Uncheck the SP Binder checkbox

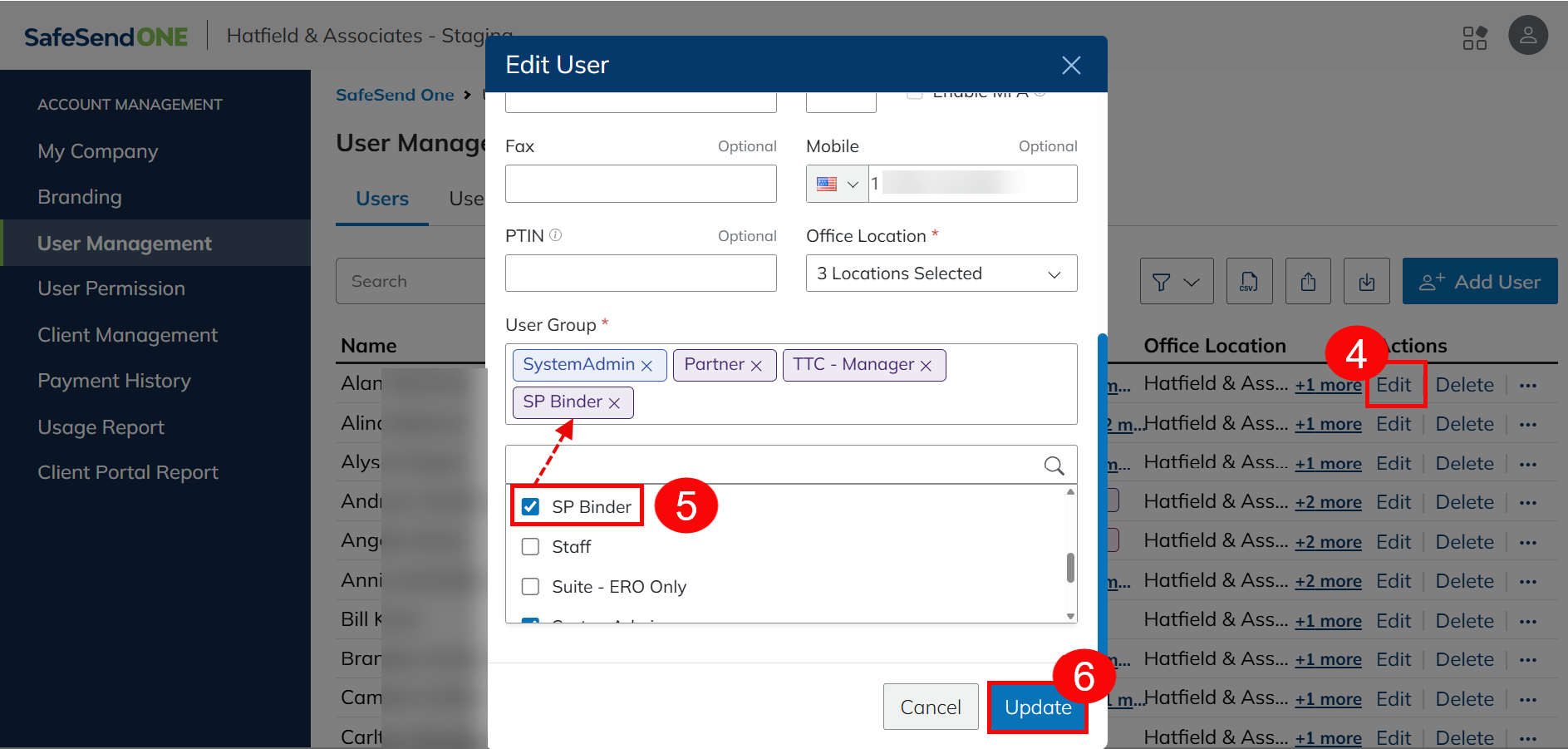pos(530,505)
